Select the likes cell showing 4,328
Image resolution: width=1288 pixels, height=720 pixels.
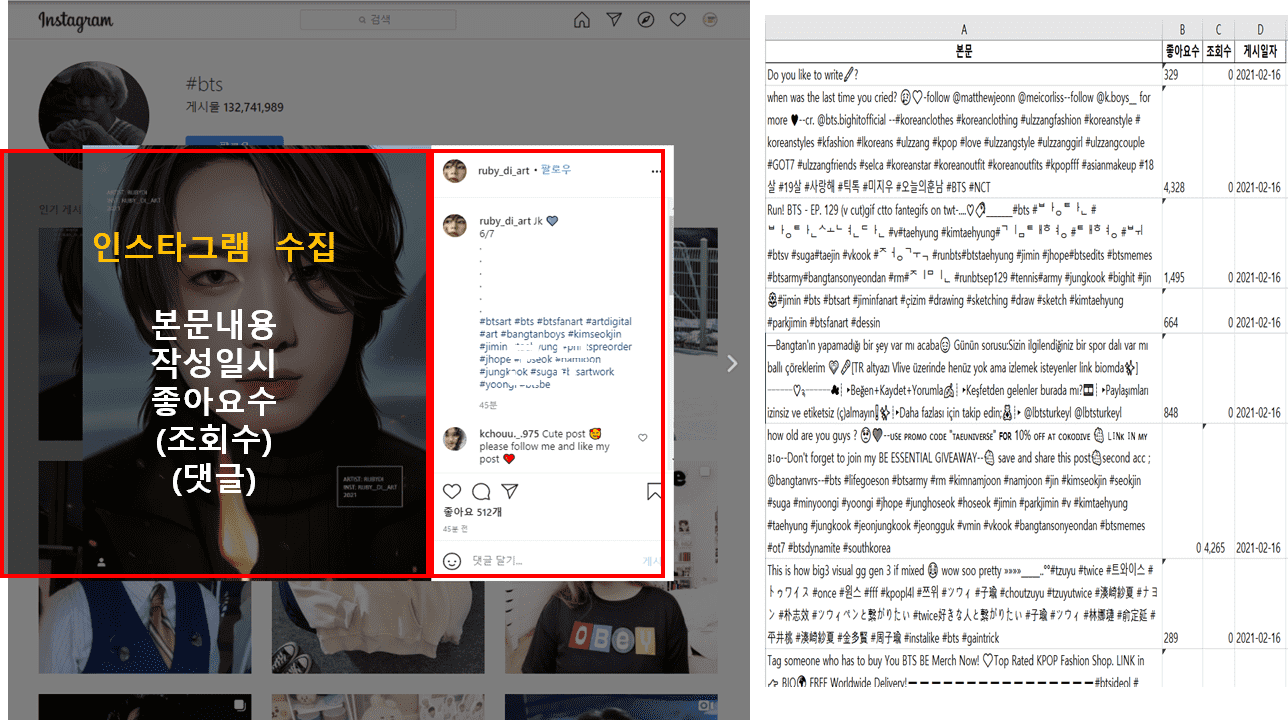(x=1182, y=142)
